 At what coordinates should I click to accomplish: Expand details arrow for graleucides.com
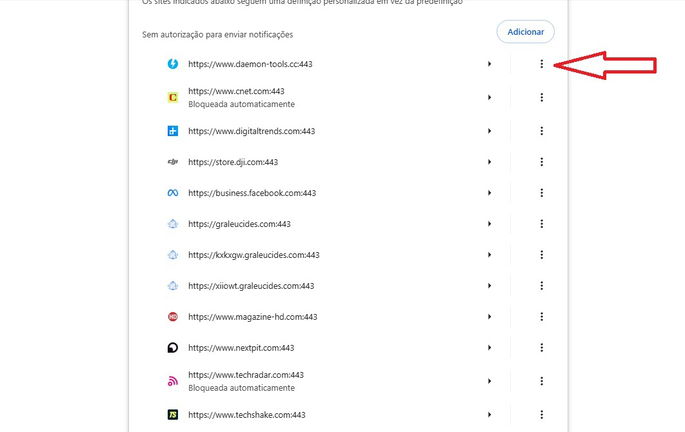click(x=490, y=224)
